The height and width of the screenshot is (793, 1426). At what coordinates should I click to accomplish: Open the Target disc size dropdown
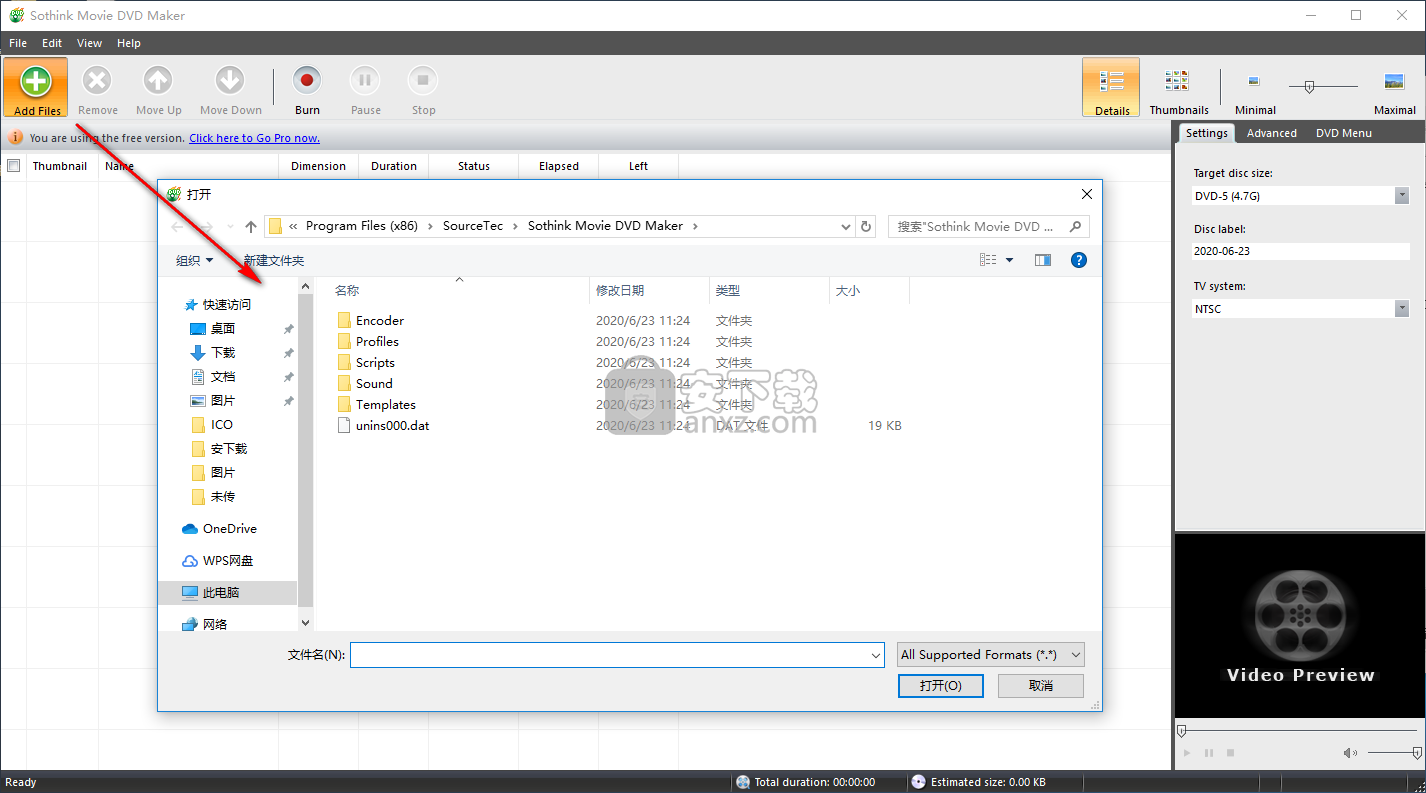tap(1402, 196)
